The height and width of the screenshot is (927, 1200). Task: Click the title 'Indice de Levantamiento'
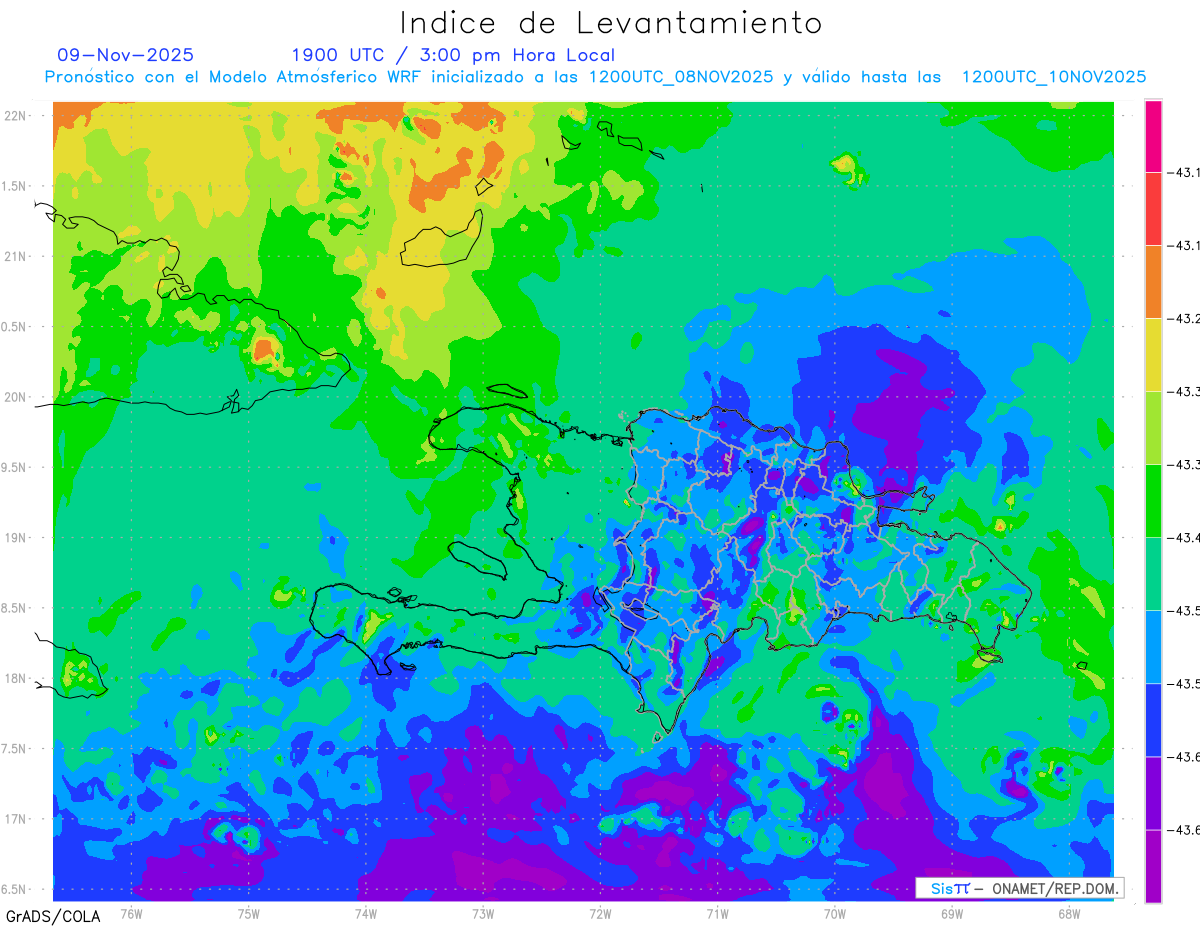coord(611,23)
